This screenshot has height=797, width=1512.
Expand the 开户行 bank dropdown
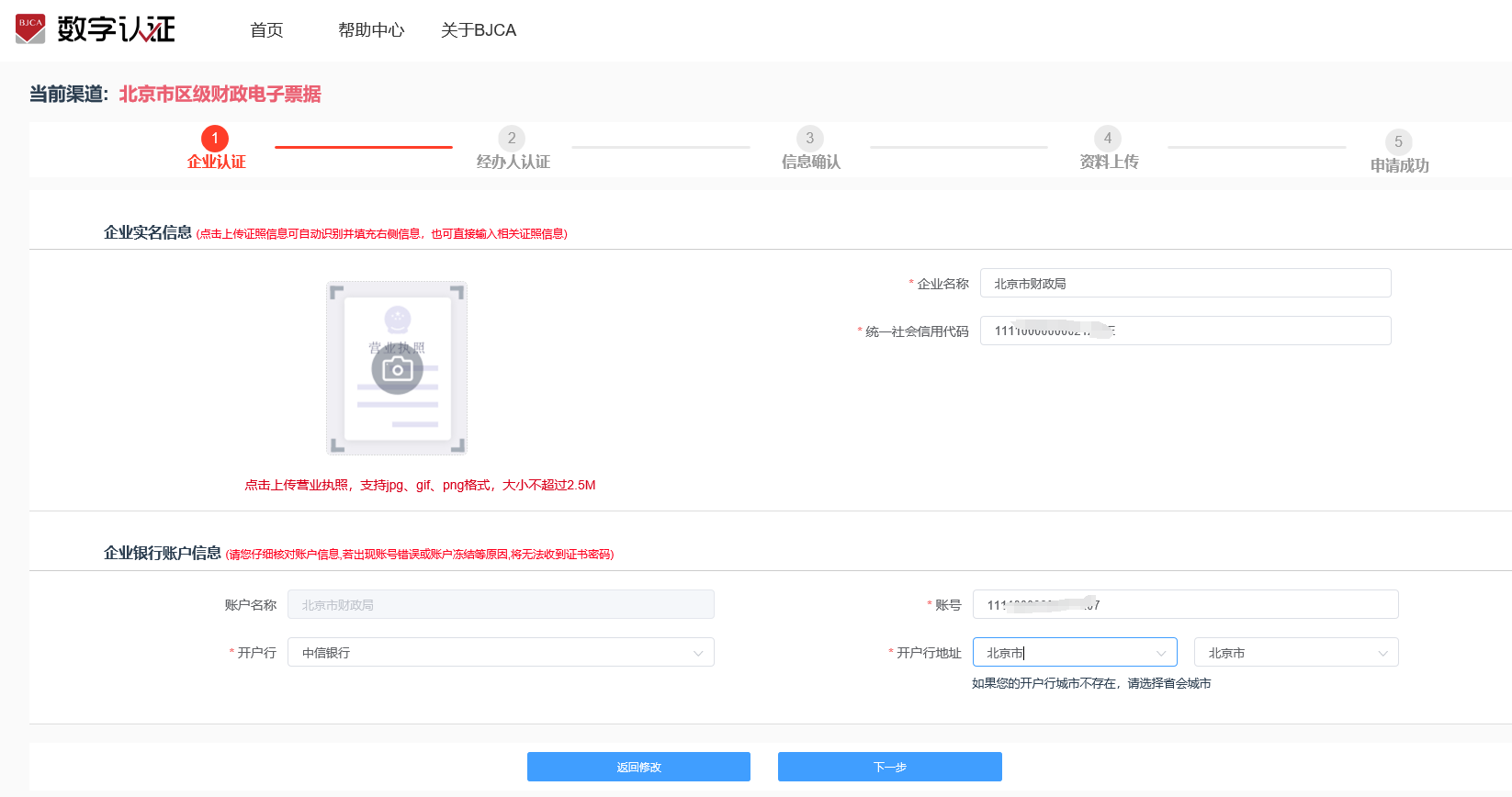pos(501,653)
